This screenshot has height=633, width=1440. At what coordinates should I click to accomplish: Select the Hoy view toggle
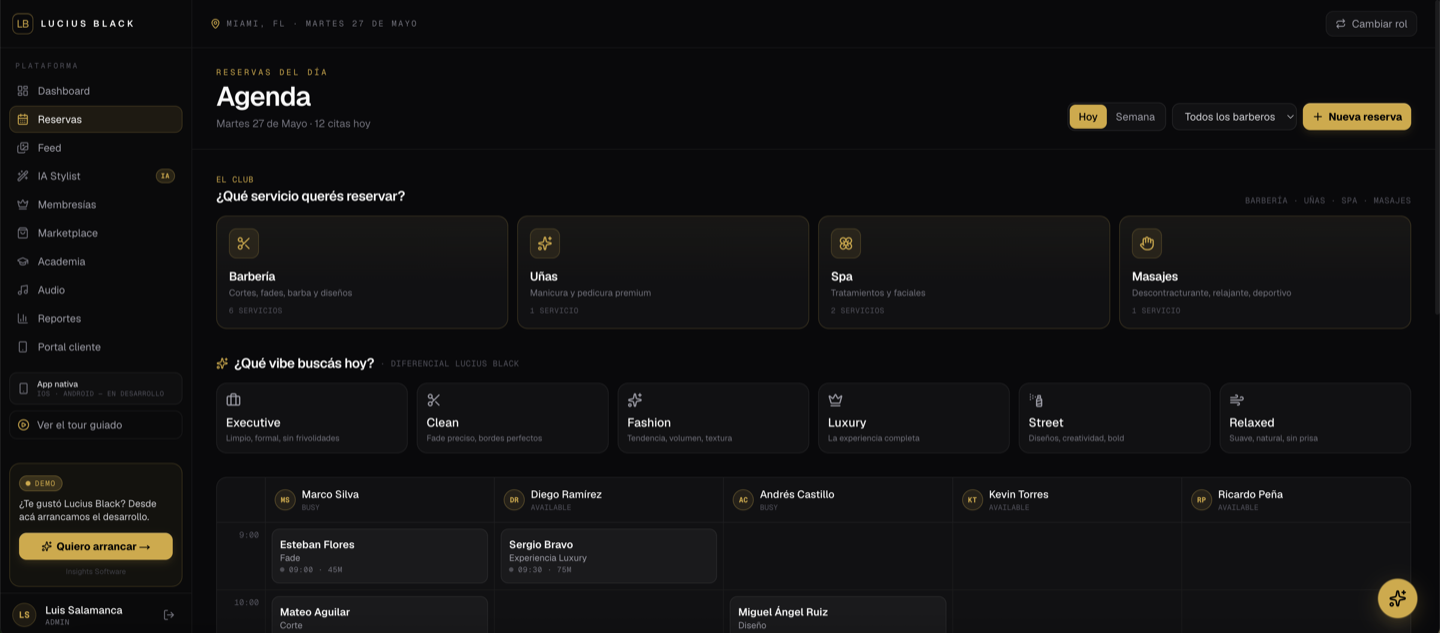click(x=1088, y=117)
